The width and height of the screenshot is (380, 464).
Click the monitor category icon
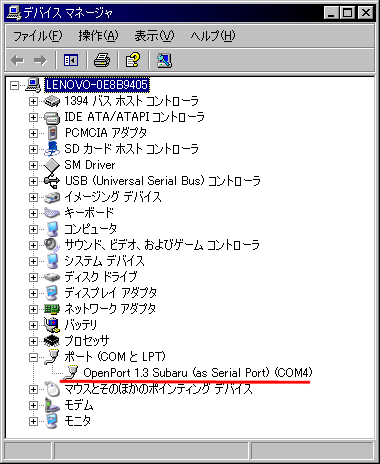(52, 421)
